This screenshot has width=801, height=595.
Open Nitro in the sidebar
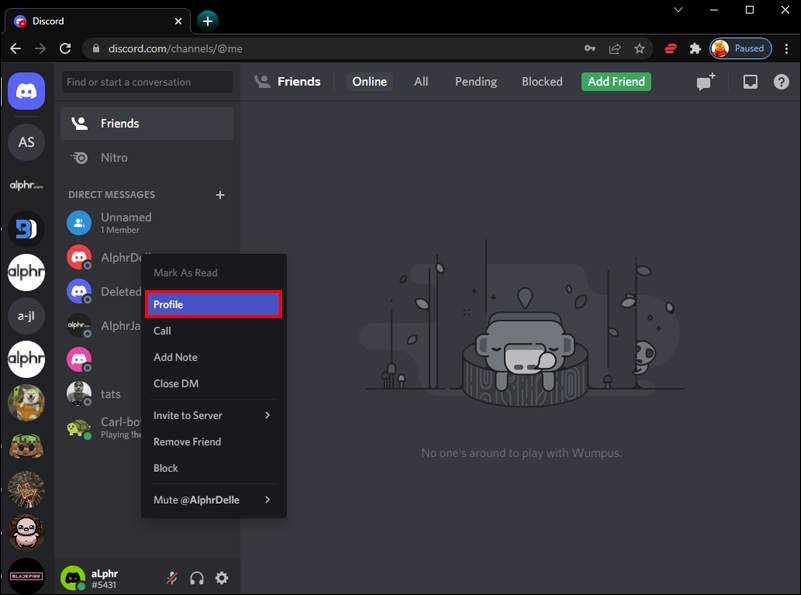[x=147, y=158]
